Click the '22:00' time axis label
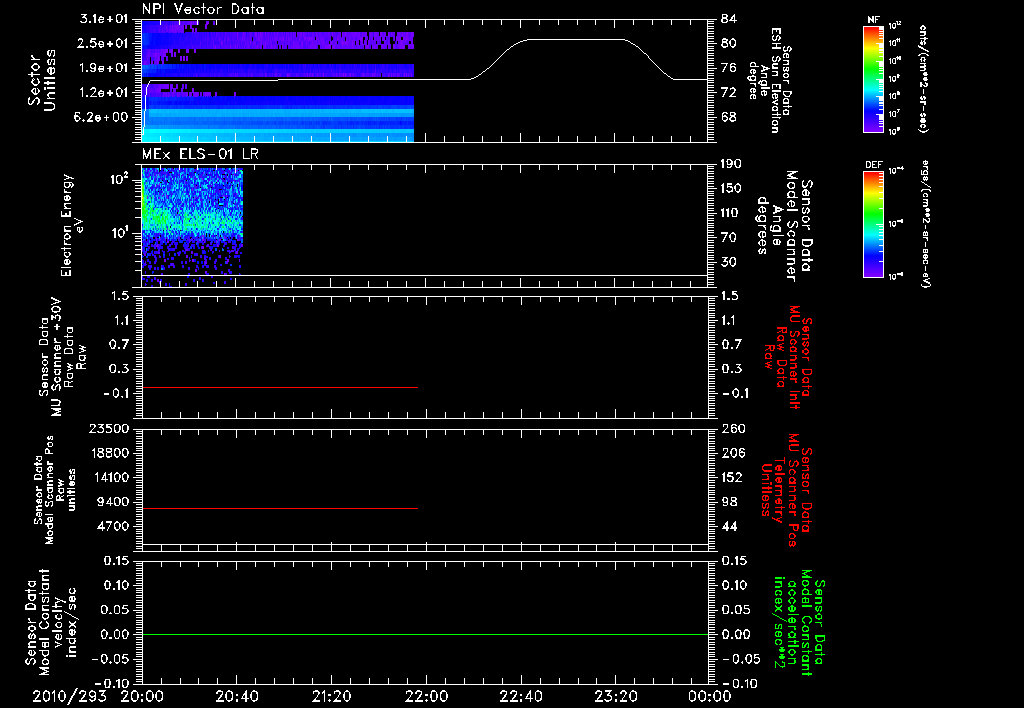The width and height of the screenshot is (1024, 708). tap(426, 696)
